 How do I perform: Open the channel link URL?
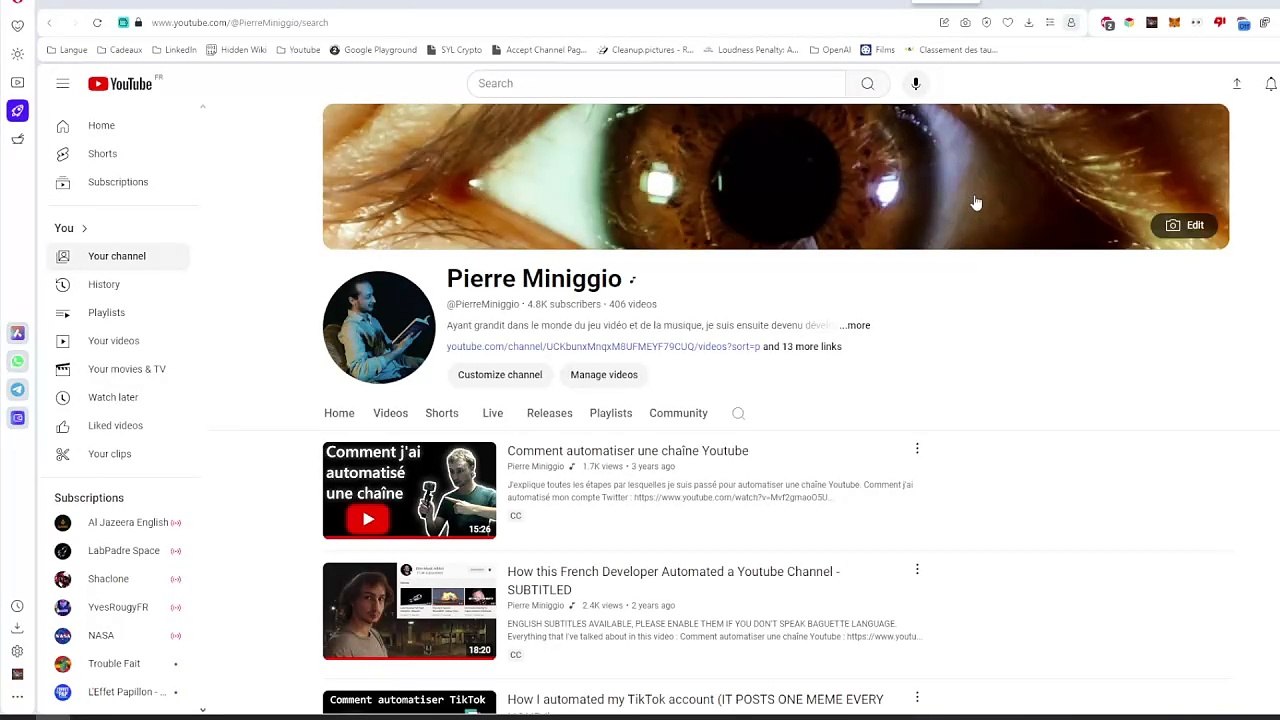[603, 347]
